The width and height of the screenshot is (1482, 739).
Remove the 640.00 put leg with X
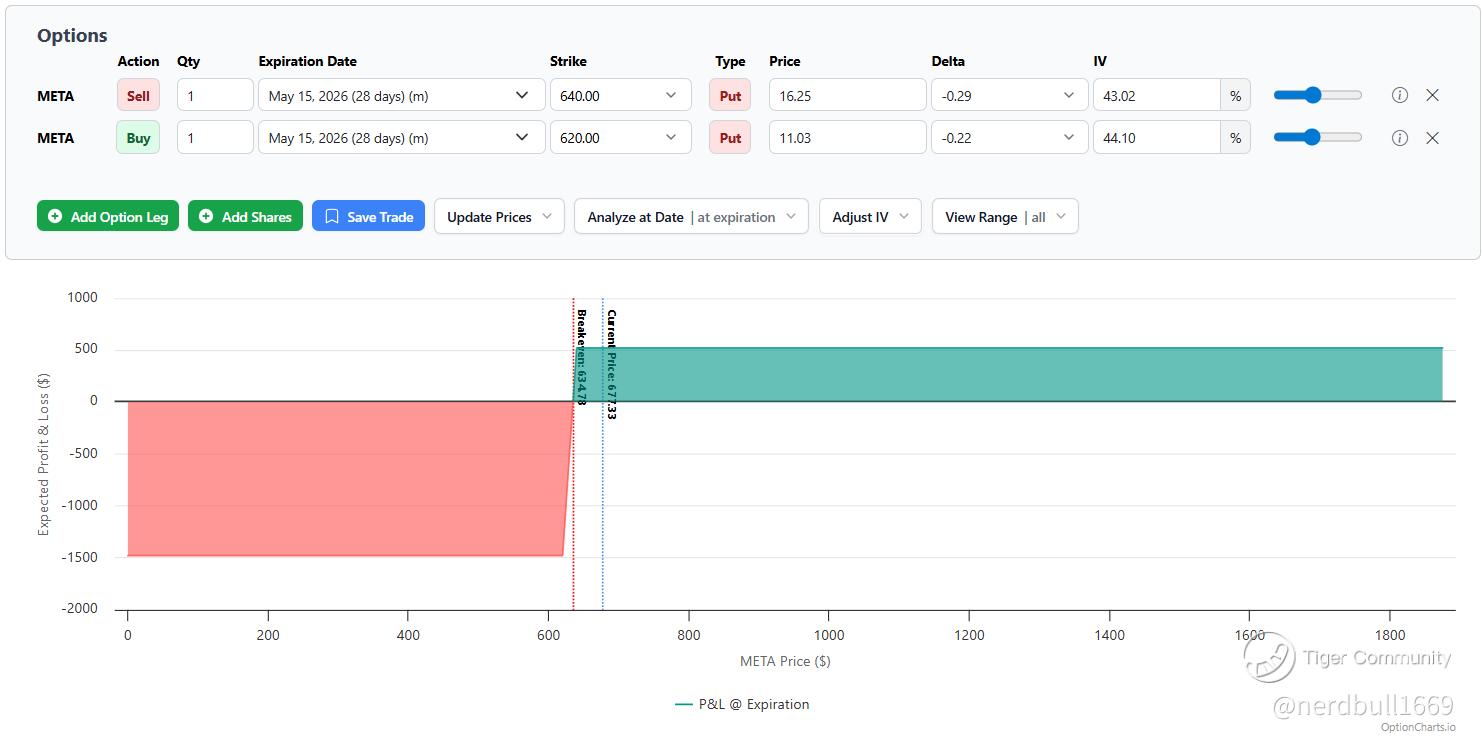[1432, 96]
